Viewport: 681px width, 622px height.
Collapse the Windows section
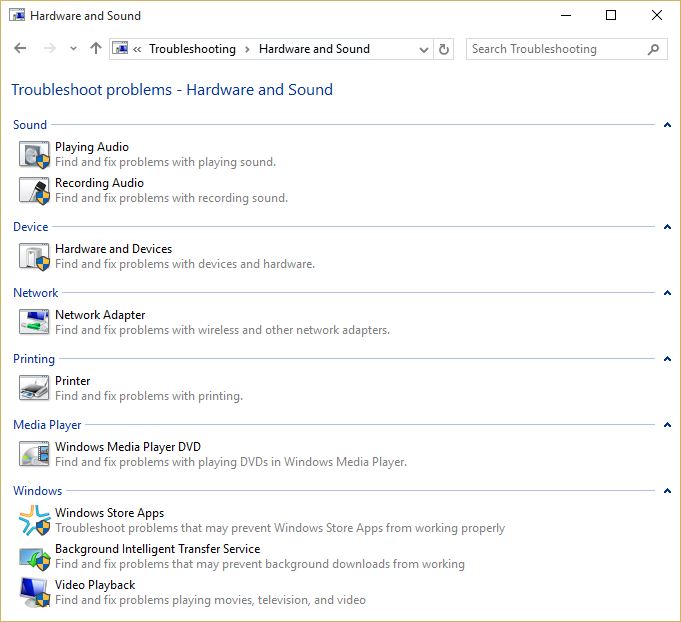pos(667,491)
